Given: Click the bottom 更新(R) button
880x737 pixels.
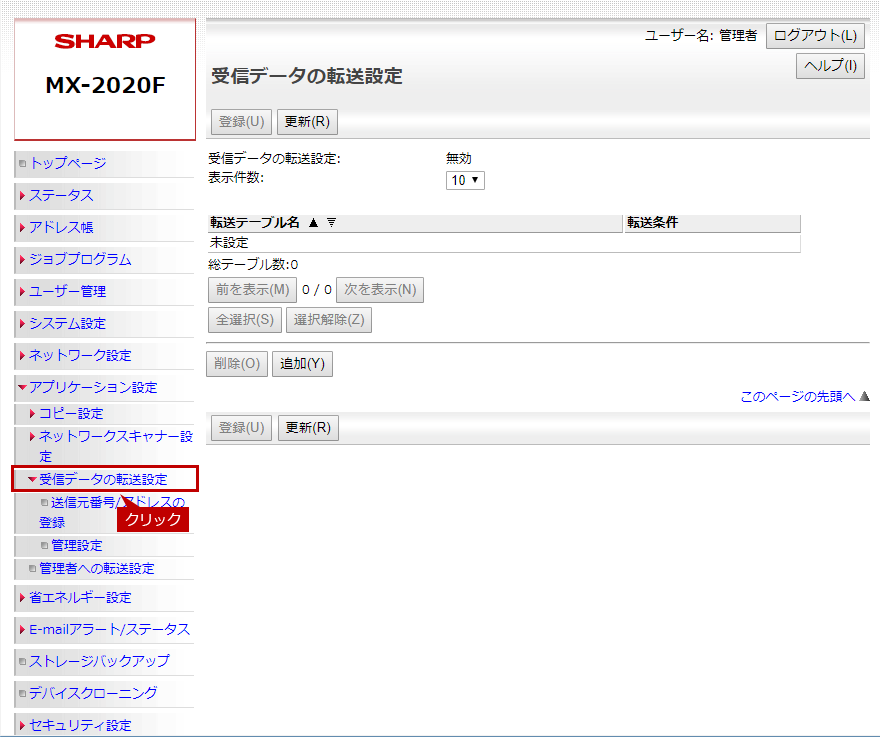Looking at the screenshot, I should pyautogui.click(x=307, y=428).
